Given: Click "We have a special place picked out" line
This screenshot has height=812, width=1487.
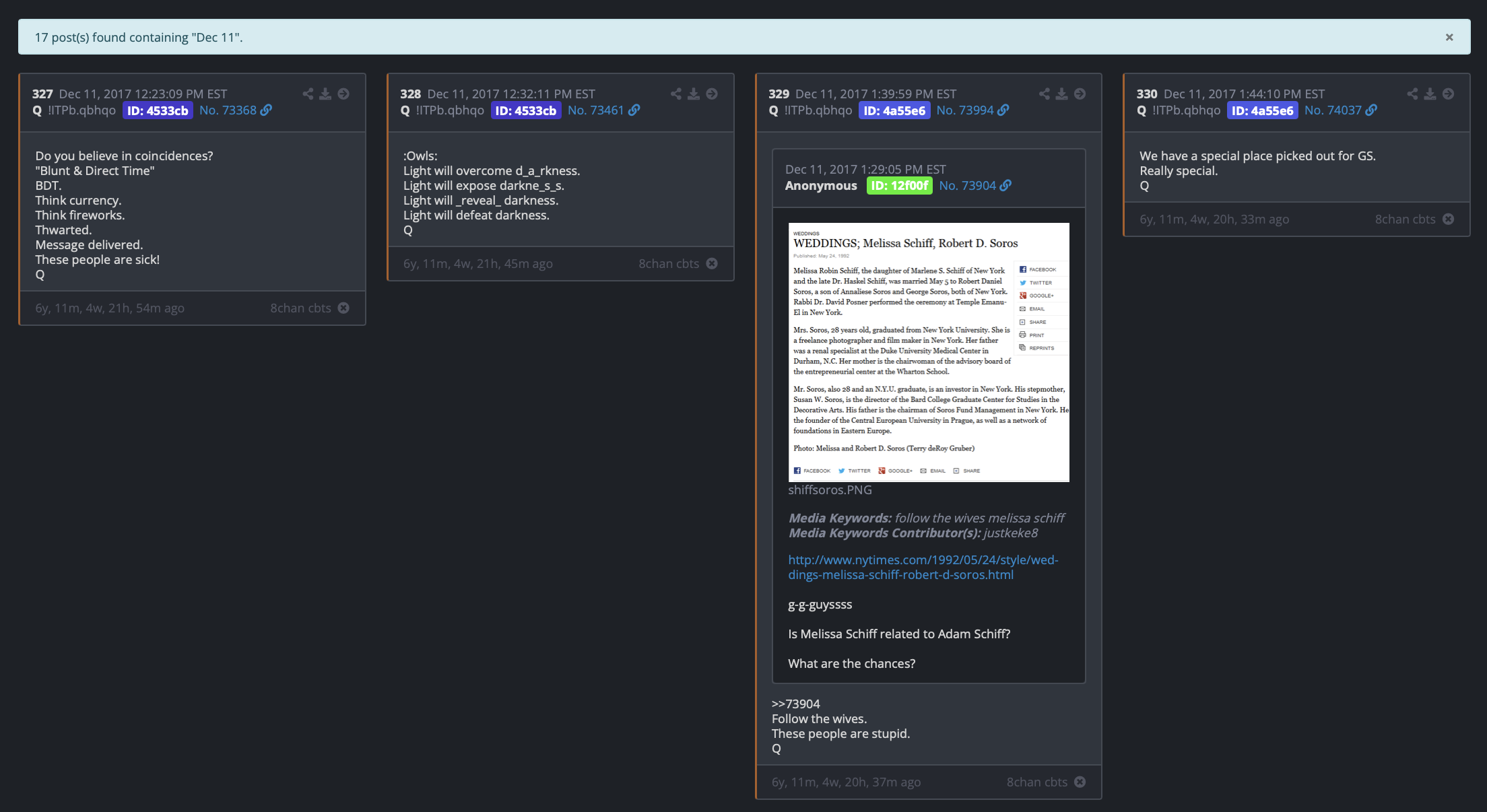Looking at the screenshot, I should 1258,156.
